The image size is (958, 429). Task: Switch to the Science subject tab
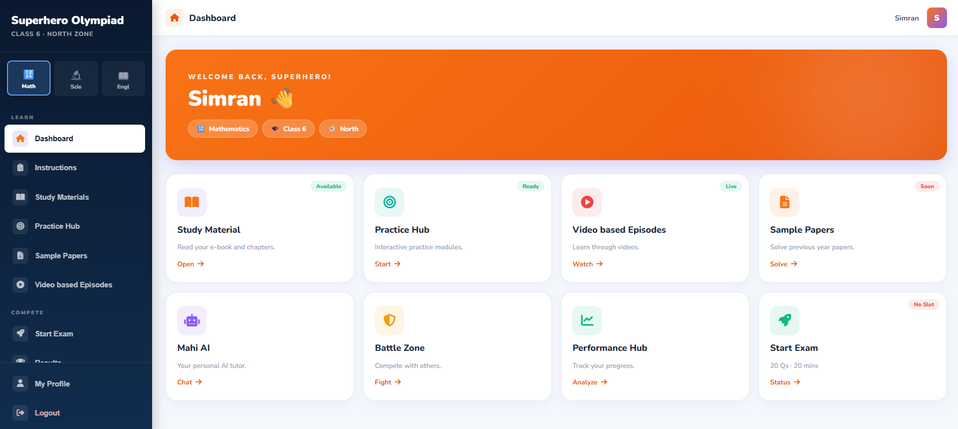point(76,78)
